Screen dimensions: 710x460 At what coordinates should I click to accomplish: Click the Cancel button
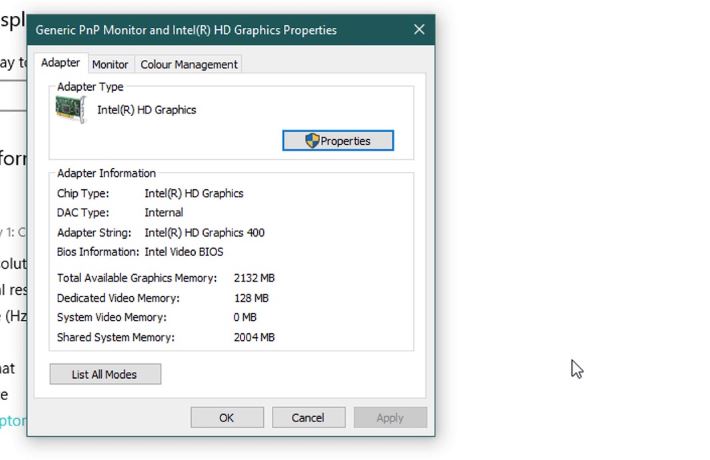[x=308, y=417]
